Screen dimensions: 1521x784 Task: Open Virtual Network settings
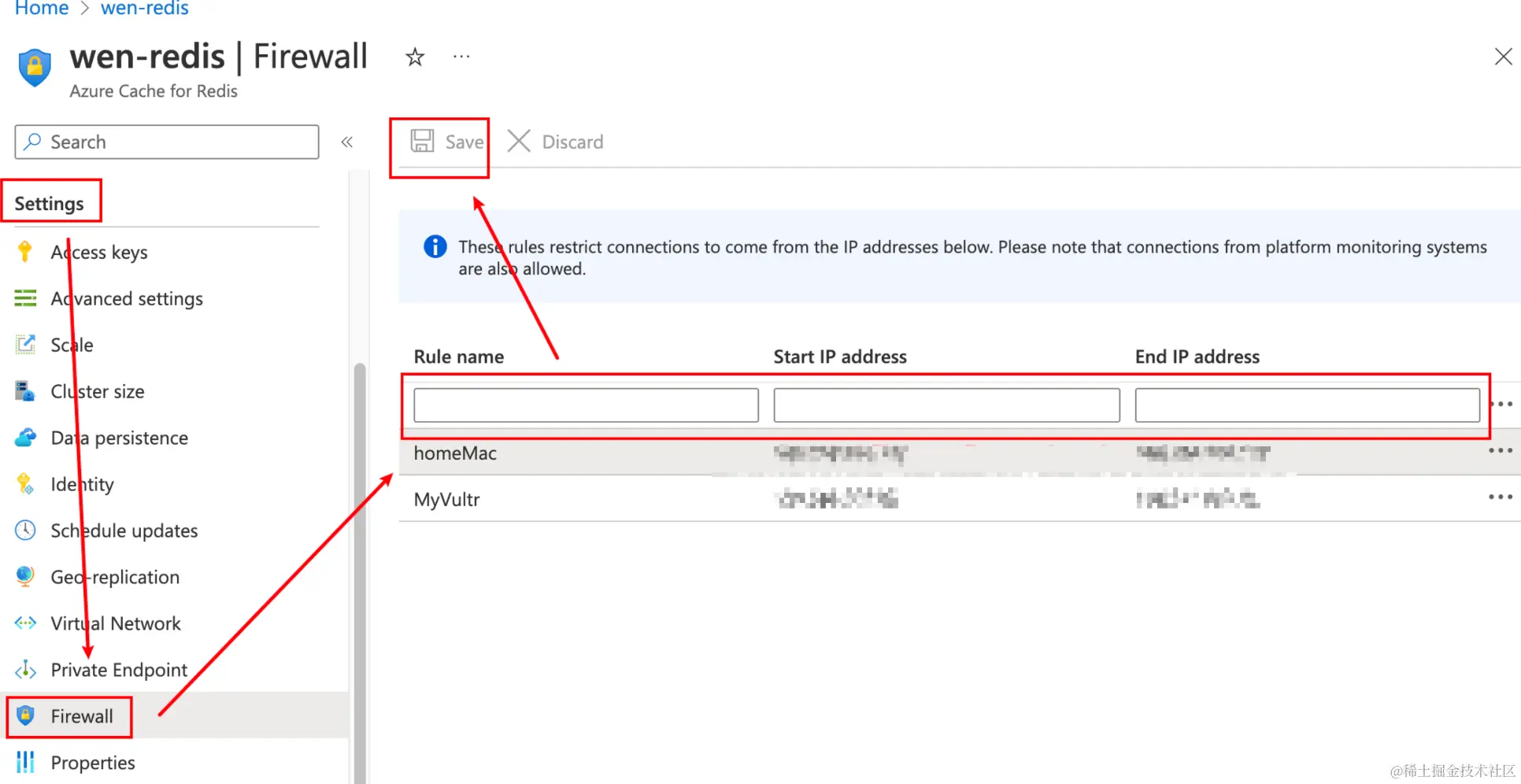pos(116,623)
